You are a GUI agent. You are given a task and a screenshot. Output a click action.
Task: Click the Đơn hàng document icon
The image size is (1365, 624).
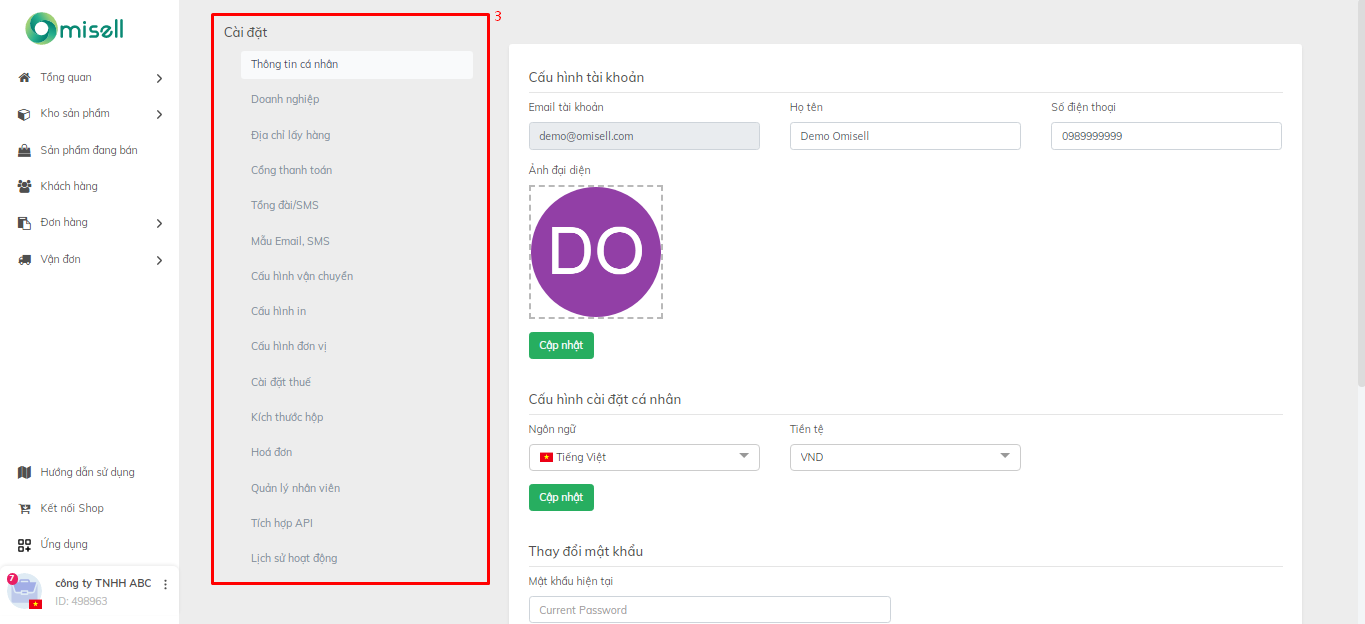tap(24, 223)
